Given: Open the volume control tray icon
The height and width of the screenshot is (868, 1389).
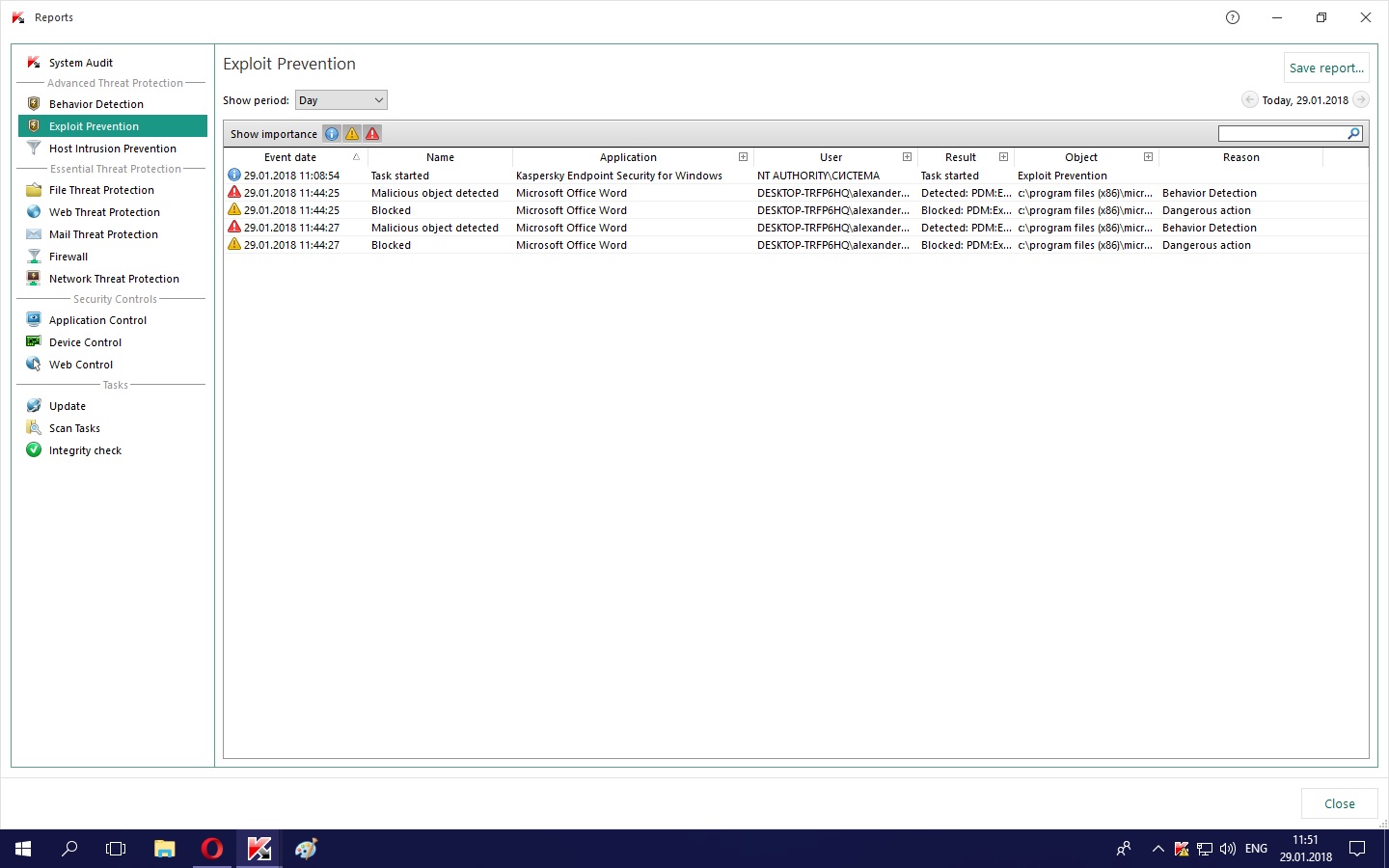Looking at the screenshot, I should 1228,849.
